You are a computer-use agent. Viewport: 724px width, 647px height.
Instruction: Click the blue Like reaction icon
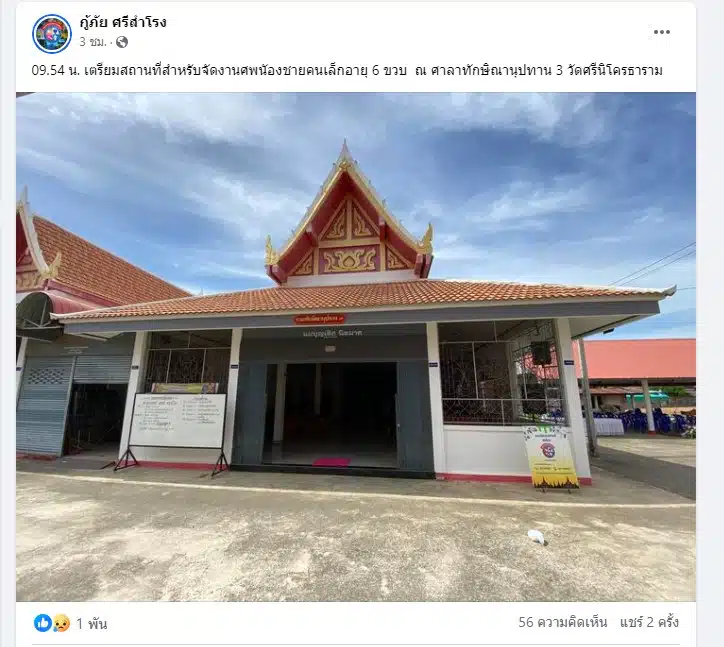pos(42,623)
